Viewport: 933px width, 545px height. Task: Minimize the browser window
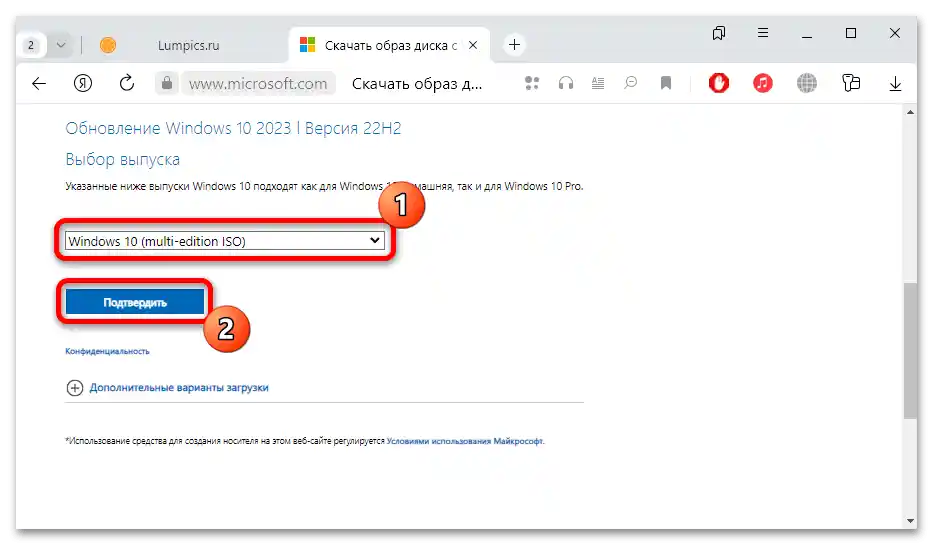click(x=807, y=35)
